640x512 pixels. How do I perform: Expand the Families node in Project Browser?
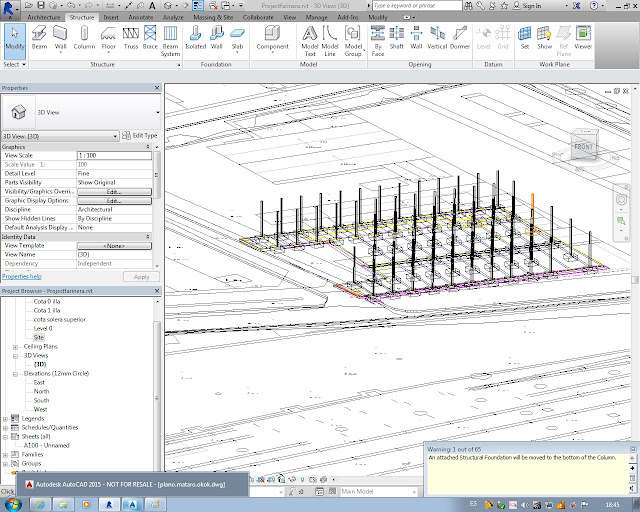(7, 455)
